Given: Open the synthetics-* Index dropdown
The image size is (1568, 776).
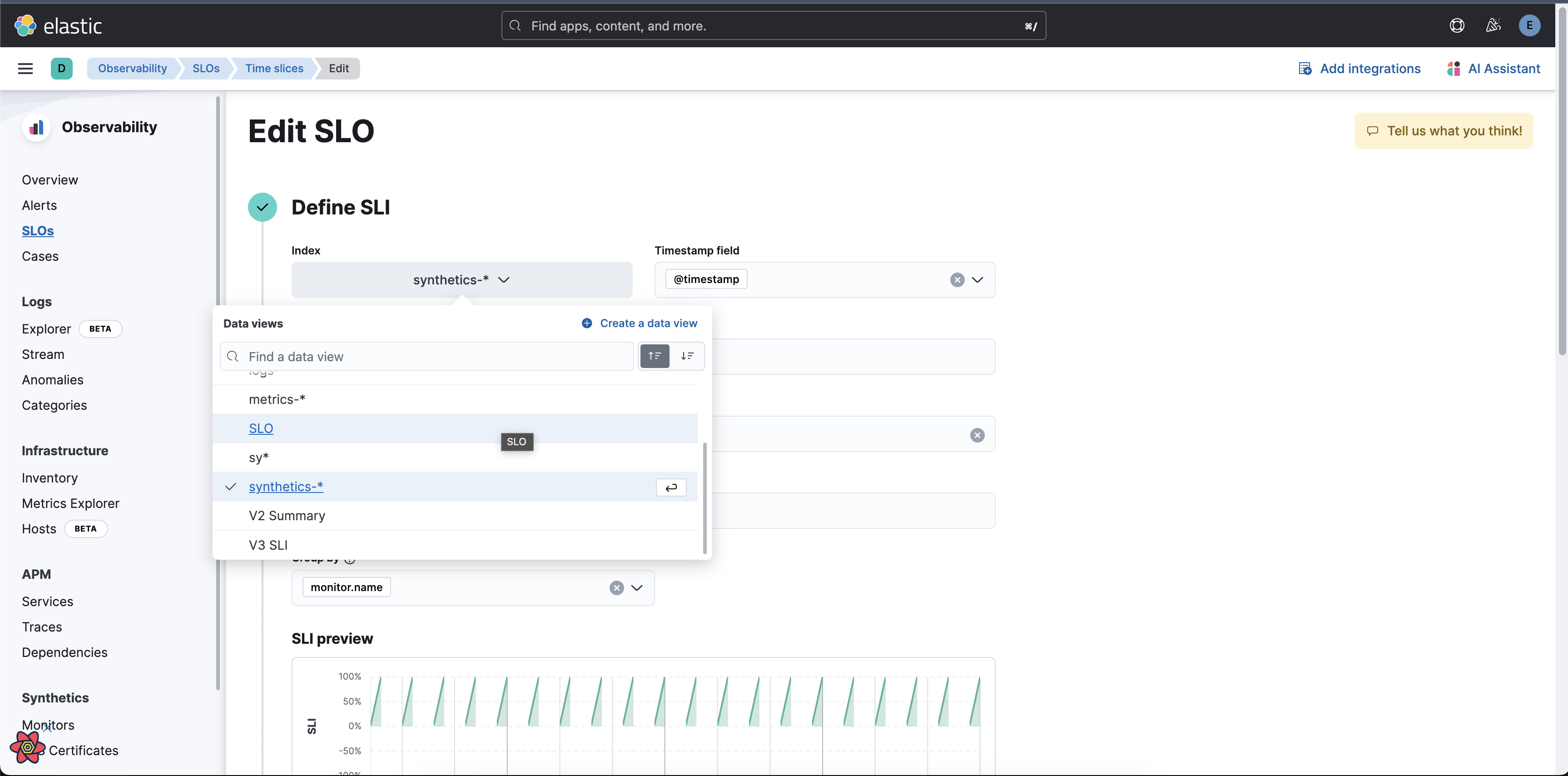Looking at the screenshot, I should [461, 280].
